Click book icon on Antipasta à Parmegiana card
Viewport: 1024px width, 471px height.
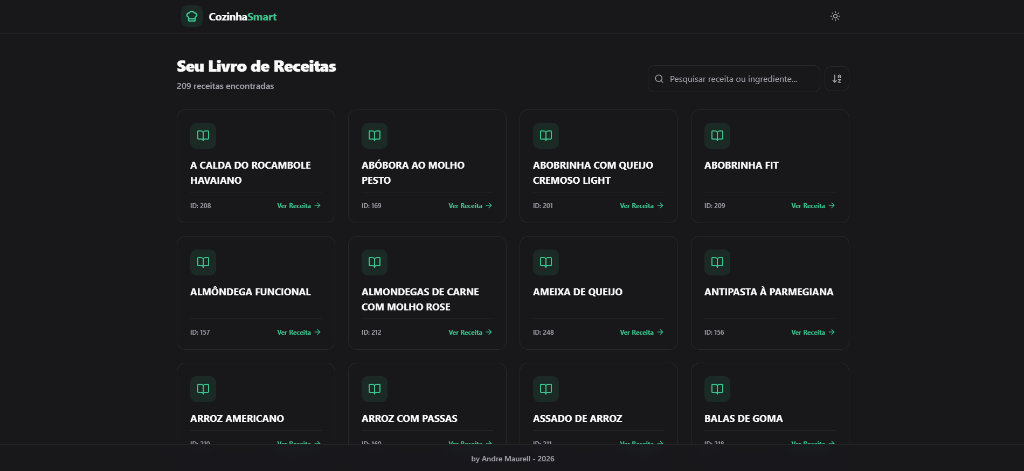point(716,262)
